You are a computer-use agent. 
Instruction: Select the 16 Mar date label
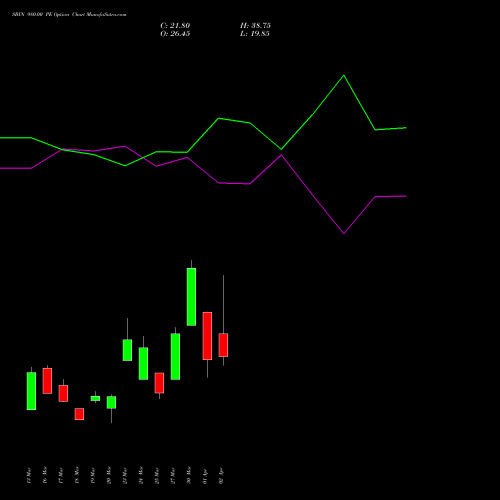pos(45,475)
